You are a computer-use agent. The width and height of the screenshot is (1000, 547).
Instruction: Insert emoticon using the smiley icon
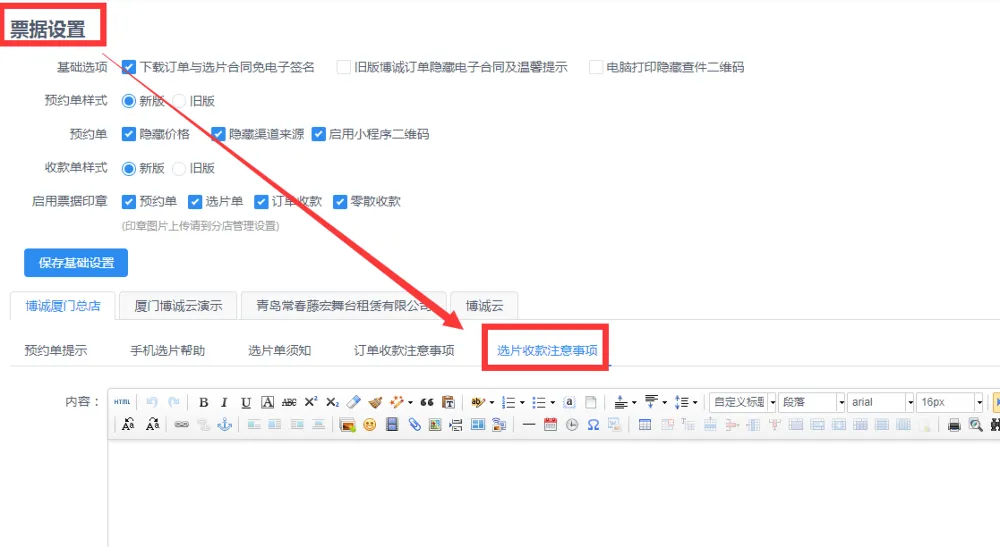pyautogui.click(x=370, y=425)
